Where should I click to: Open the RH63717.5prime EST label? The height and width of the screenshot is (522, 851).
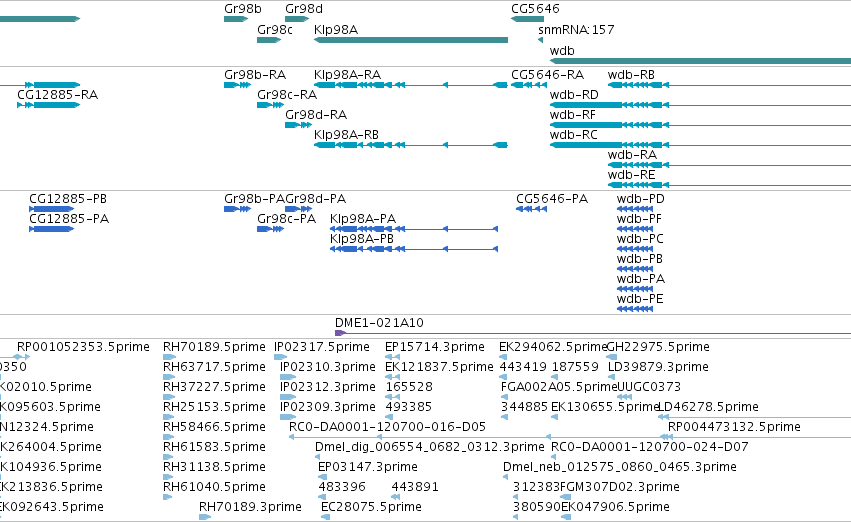214,367
